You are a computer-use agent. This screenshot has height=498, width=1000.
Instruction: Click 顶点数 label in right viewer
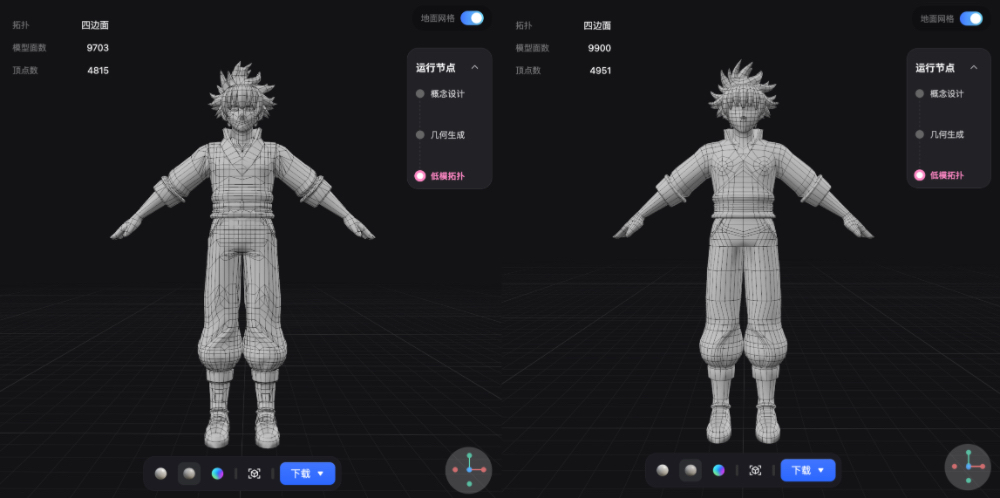pos(528,70)
